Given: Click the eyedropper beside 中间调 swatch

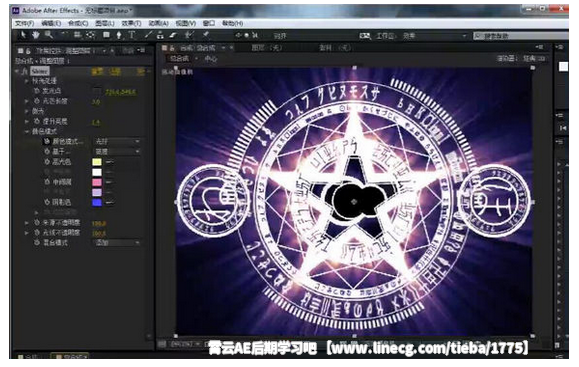Looking at the screenshot, I should [109, 182].
